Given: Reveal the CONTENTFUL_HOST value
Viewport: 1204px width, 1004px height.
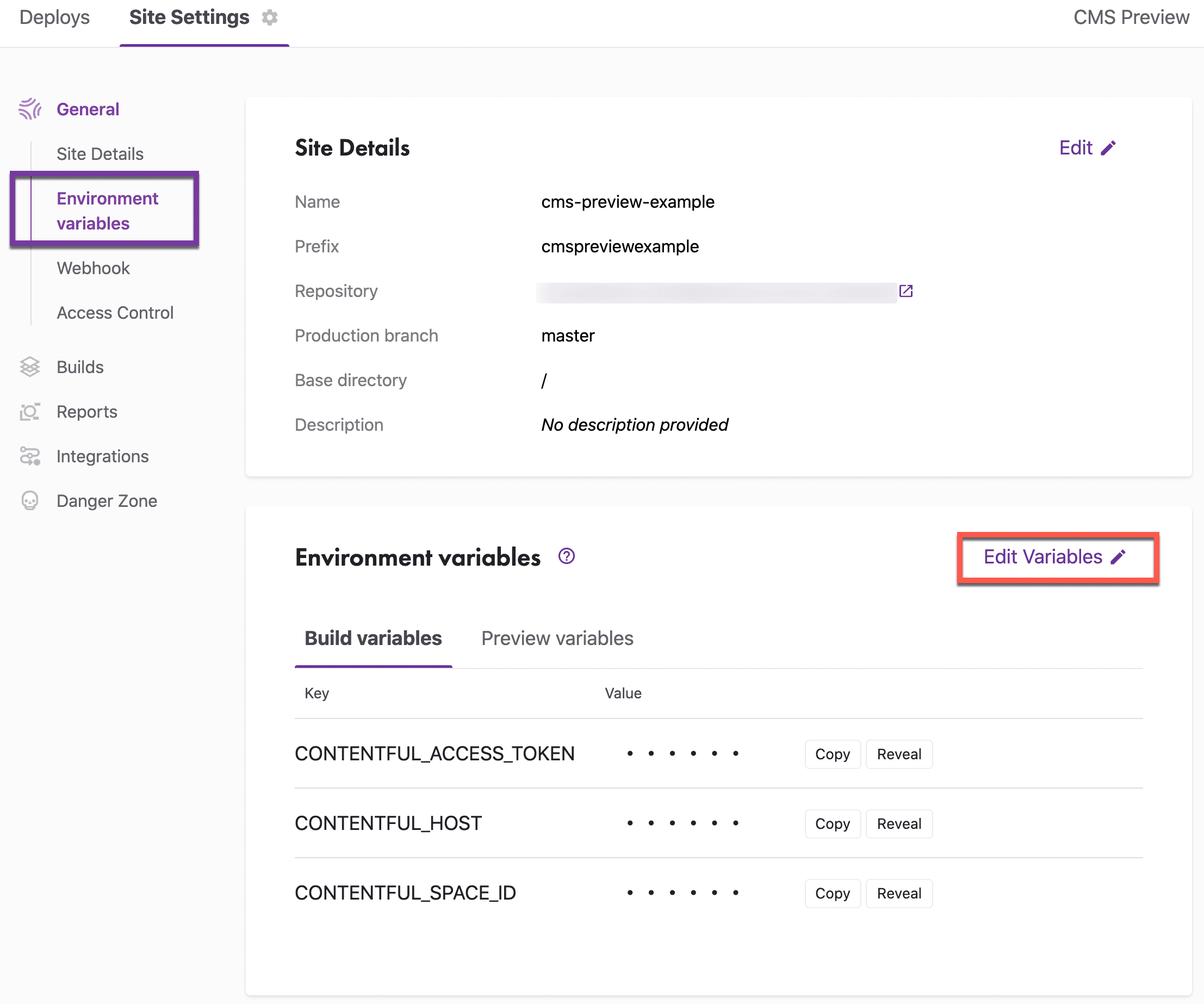Looking at the screenshot, I should click(898, 824).
